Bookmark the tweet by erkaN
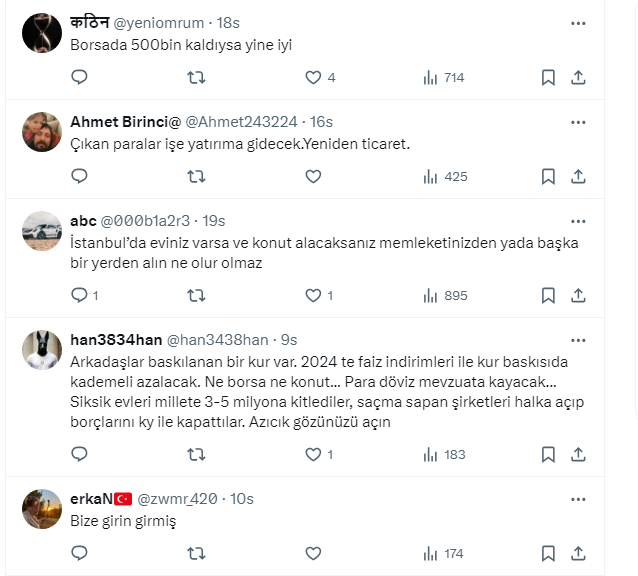Screen dimensions: 638x576 (548, 553)
